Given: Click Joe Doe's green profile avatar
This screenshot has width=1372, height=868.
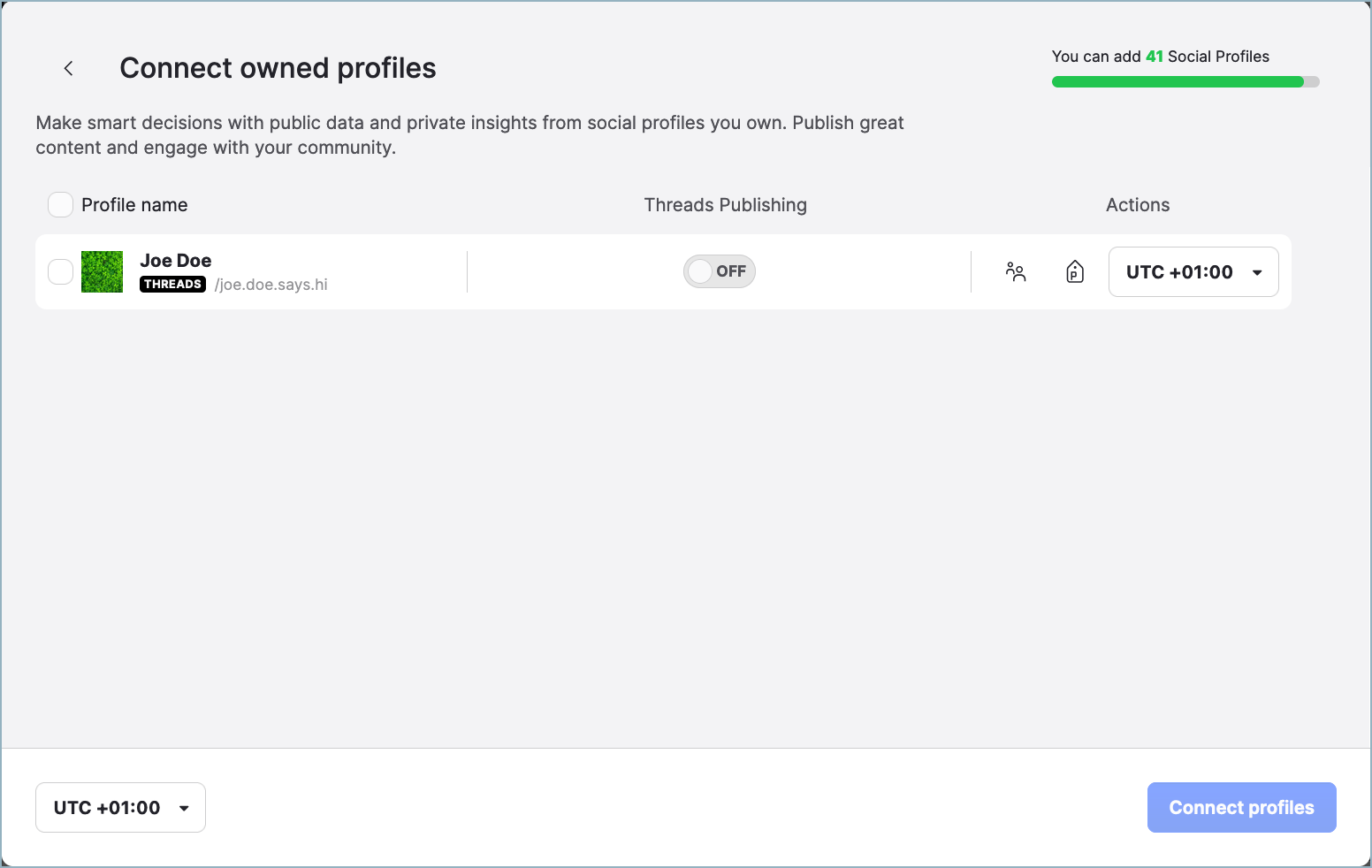Looking at the screenshot, I should 102,271.
